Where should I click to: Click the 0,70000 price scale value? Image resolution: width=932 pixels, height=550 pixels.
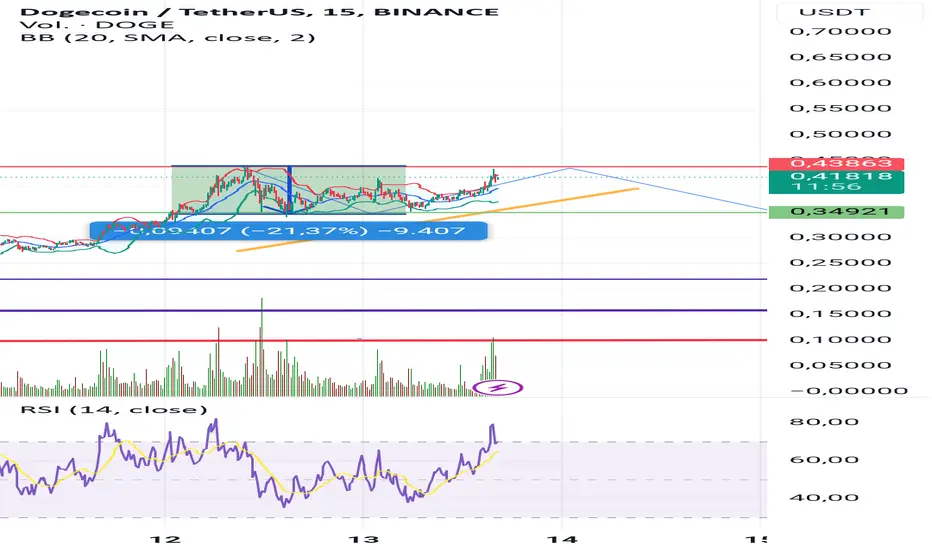840,31
